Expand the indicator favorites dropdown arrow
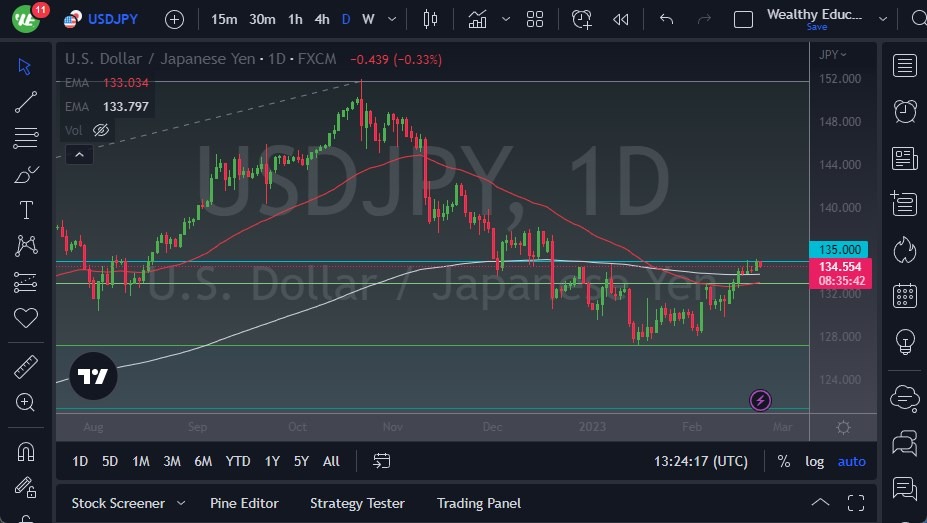 (x=506, y=19)
